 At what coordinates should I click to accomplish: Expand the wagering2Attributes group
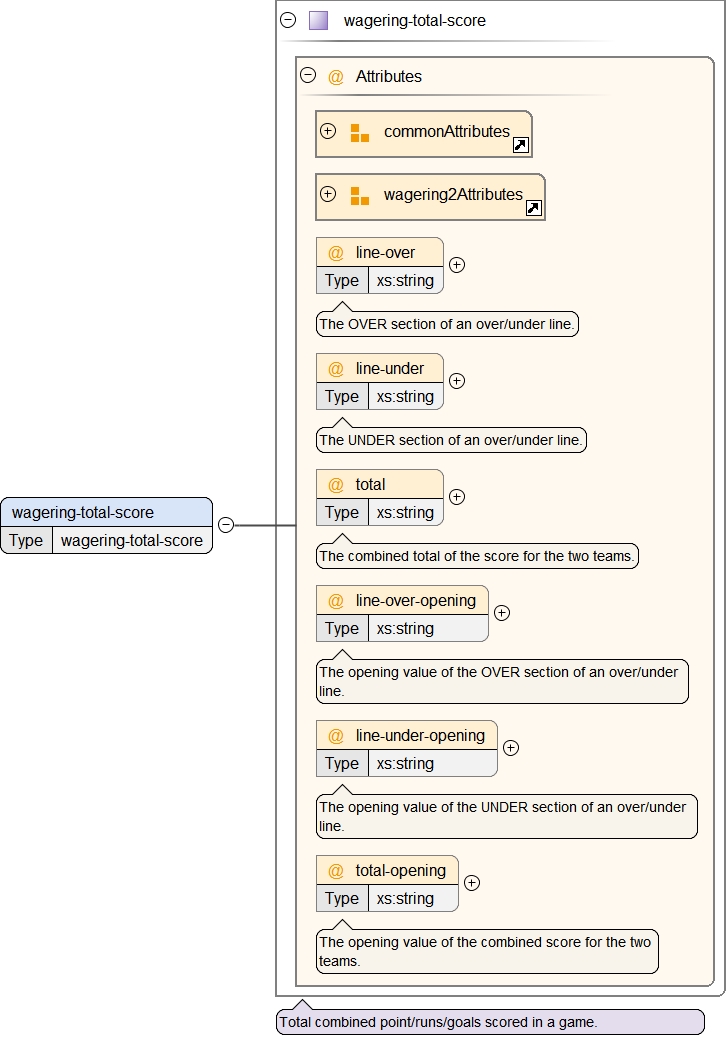(x=328, y=194)
